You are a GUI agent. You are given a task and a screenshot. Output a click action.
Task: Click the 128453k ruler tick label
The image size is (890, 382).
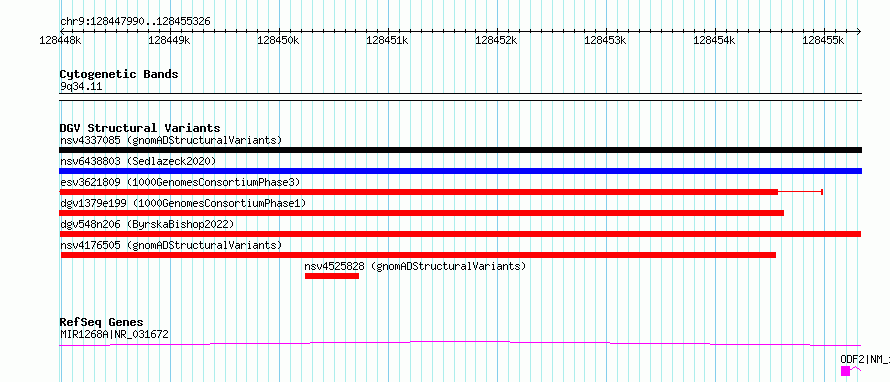(x=605, y=40)
